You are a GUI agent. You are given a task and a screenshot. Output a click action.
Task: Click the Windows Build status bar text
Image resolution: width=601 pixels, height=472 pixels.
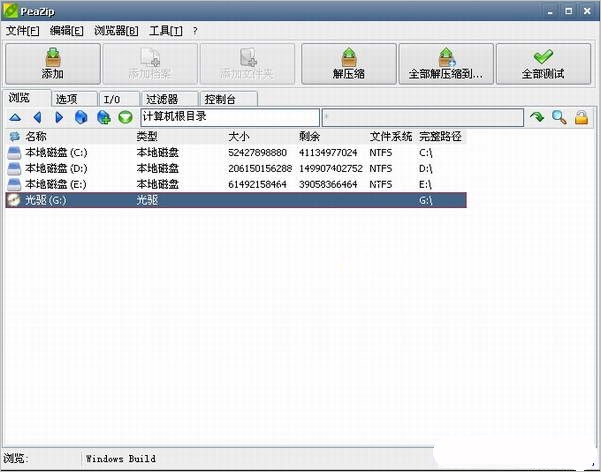click(x=121, y=459)
